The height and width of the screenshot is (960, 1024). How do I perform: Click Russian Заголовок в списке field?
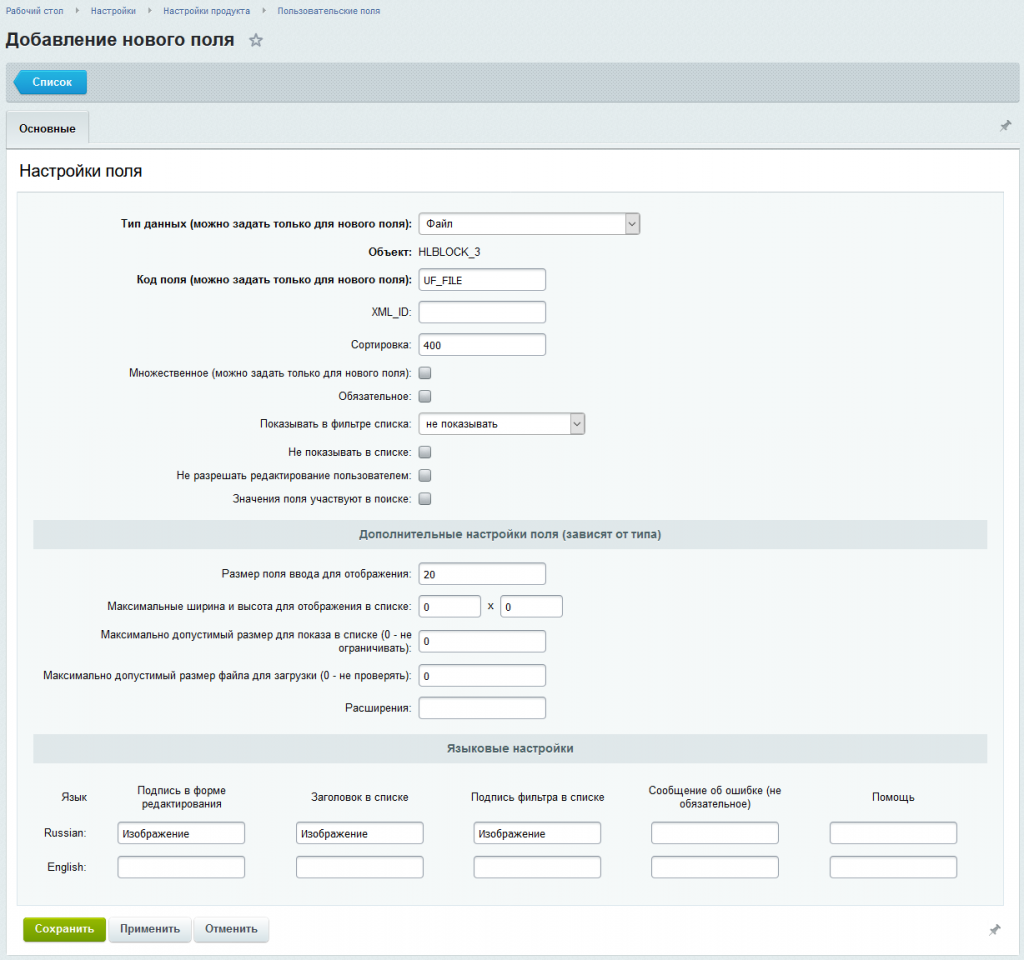pyautogui.click(x=360, y=833)
